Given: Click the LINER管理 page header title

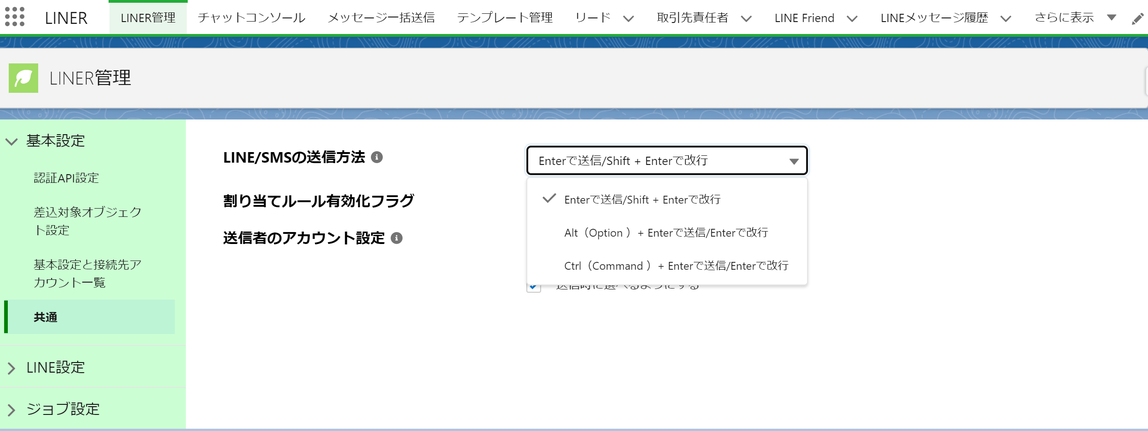Looking at the screenshot, I should click(90, 78).
